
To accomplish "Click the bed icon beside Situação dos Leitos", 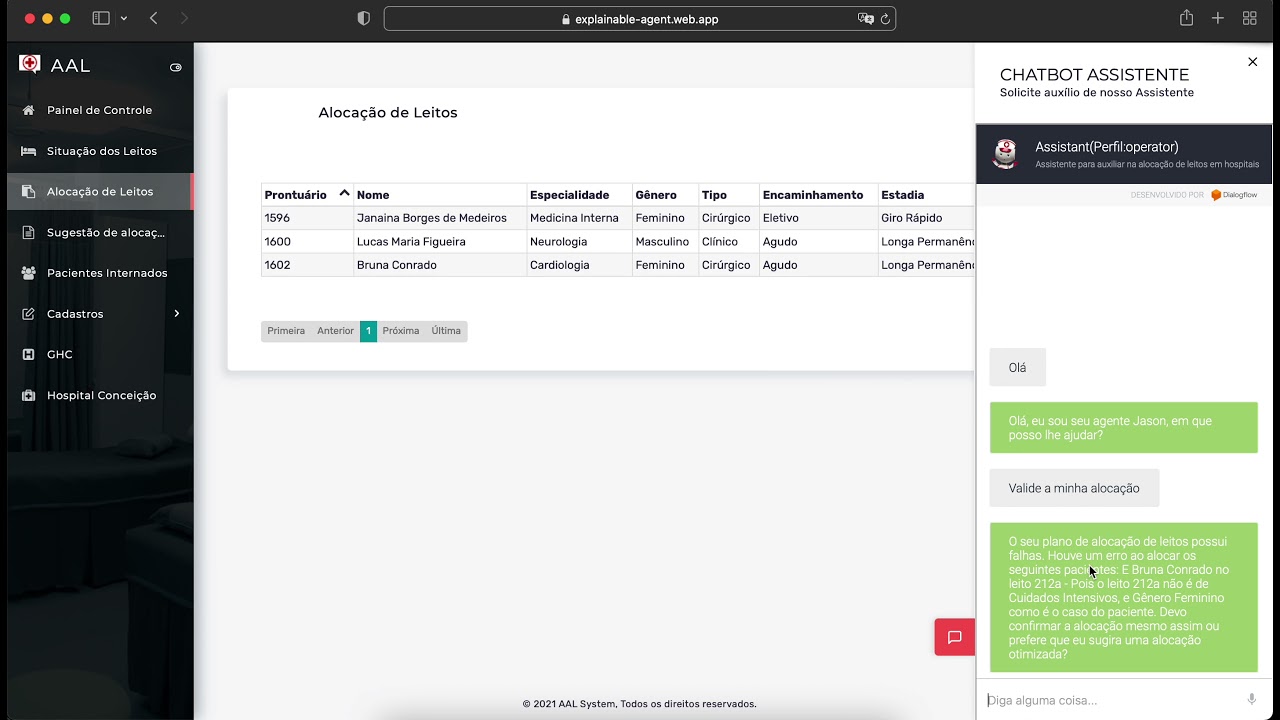I will (28, 151).
